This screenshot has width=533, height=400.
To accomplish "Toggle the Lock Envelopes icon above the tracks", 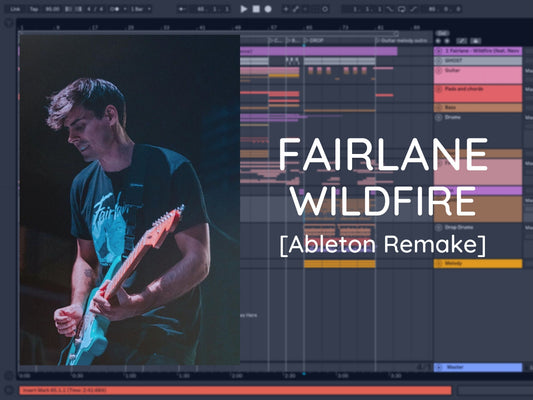I will 476,41.
